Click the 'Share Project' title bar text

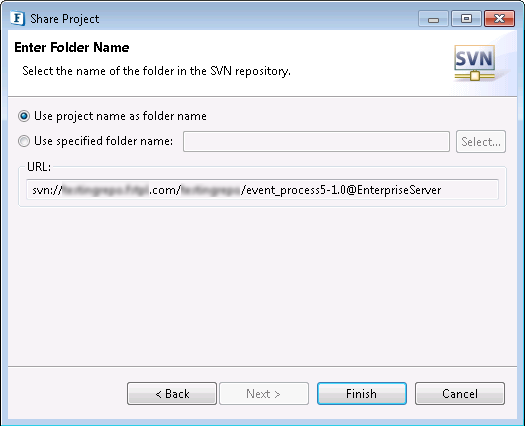coord(65,19)
